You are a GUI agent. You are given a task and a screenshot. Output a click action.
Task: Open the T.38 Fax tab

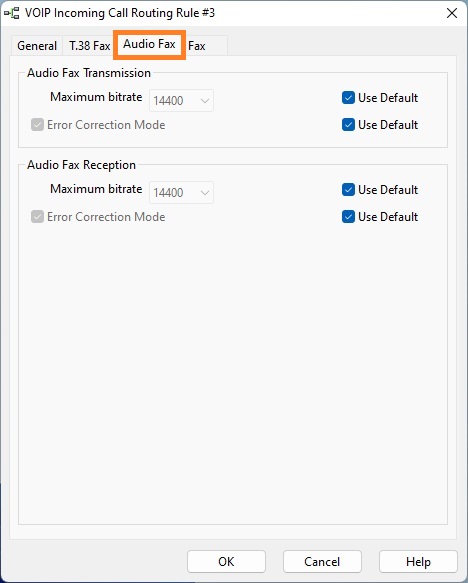90,46
